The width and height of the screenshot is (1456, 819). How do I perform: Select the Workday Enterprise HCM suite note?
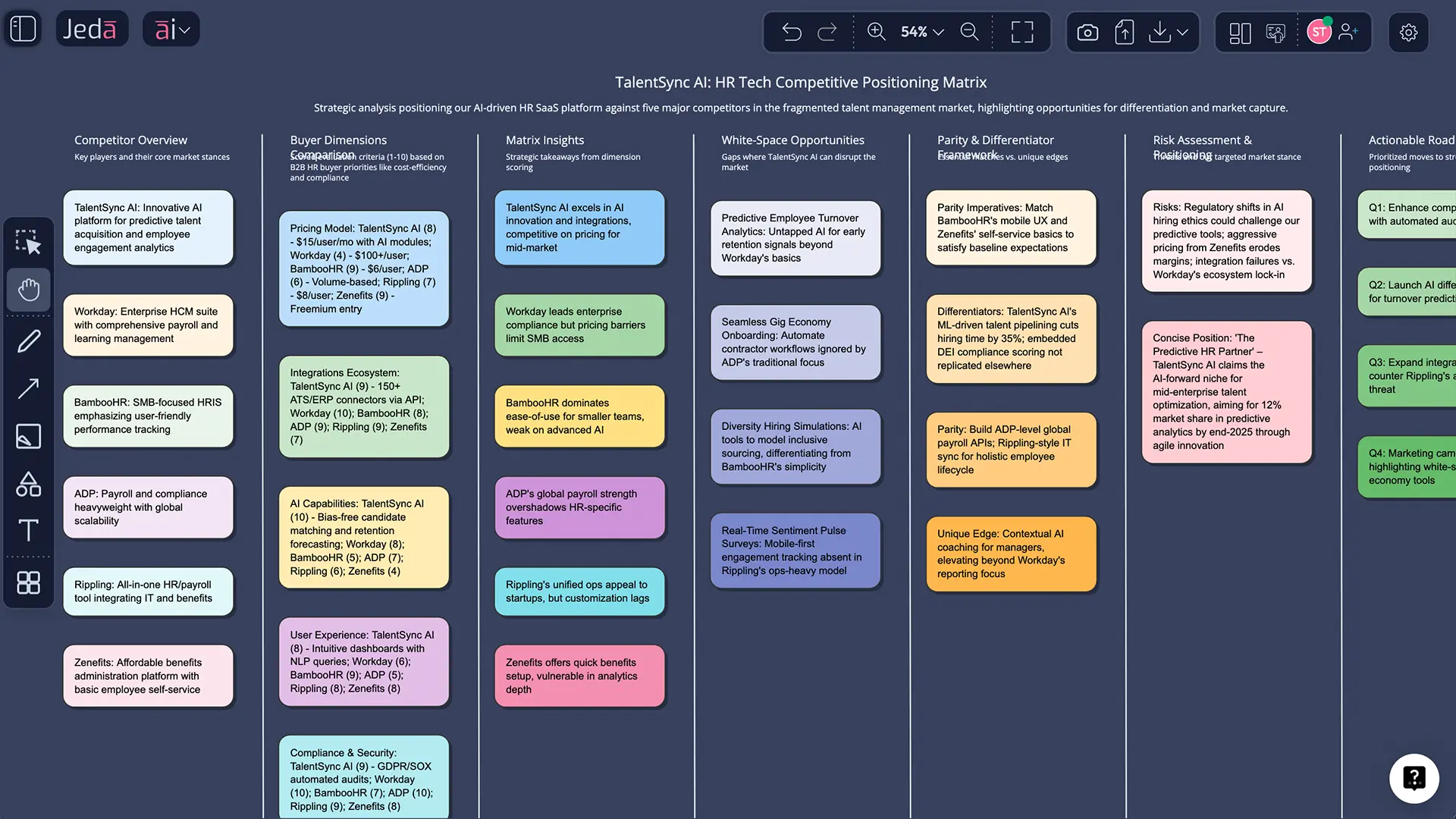pos(148,325)
